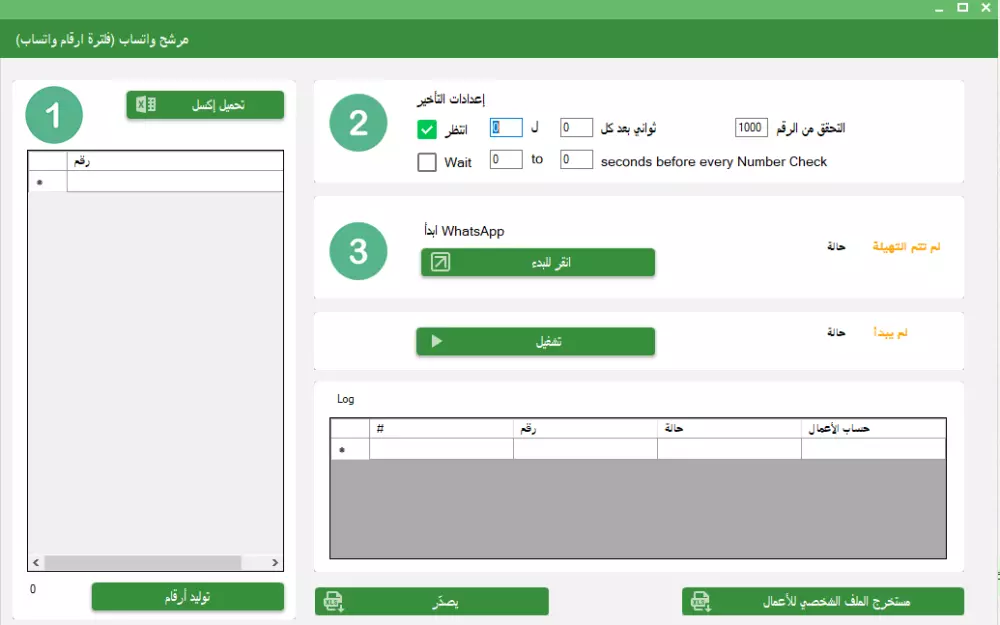The image size is (1000, 625).
Task: Click the حساب الأعمال column header in Log
Action: (874, 429)
